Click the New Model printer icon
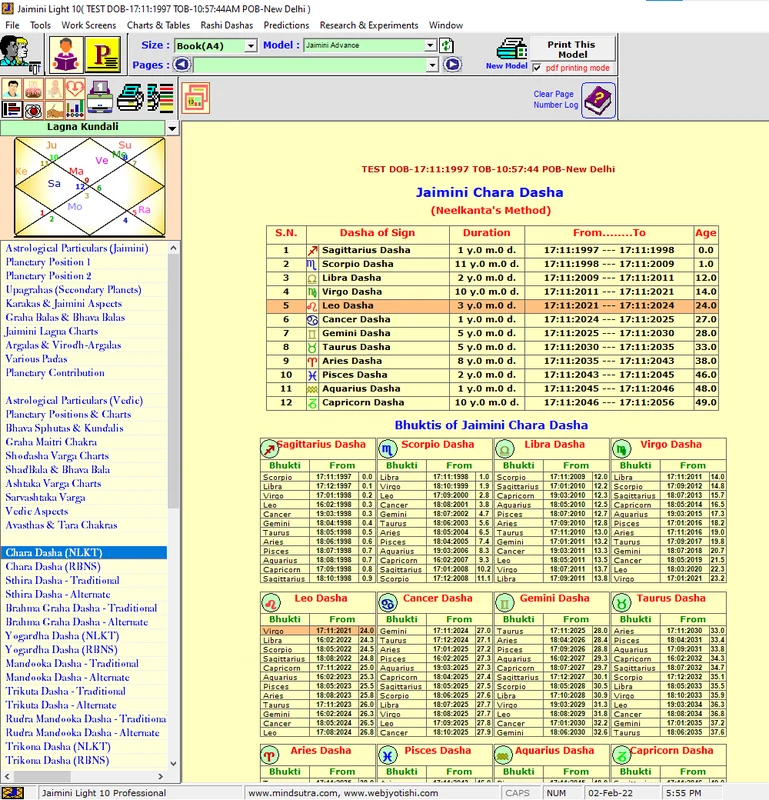Viewport: 769px width, 800px height. (x=512, y=49)
